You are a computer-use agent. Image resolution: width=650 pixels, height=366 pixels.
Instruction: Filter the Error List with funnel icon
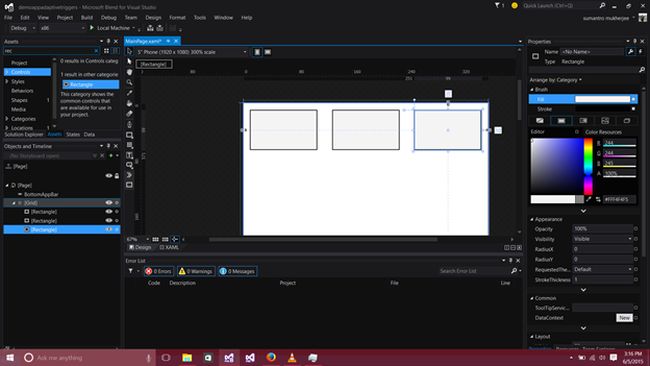pos(131,271)
